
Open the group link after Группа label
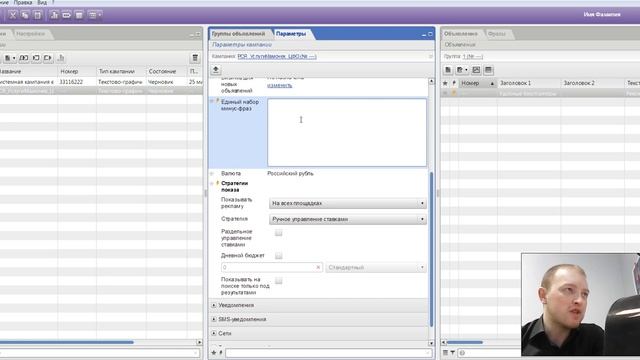[x=473, y=56]
